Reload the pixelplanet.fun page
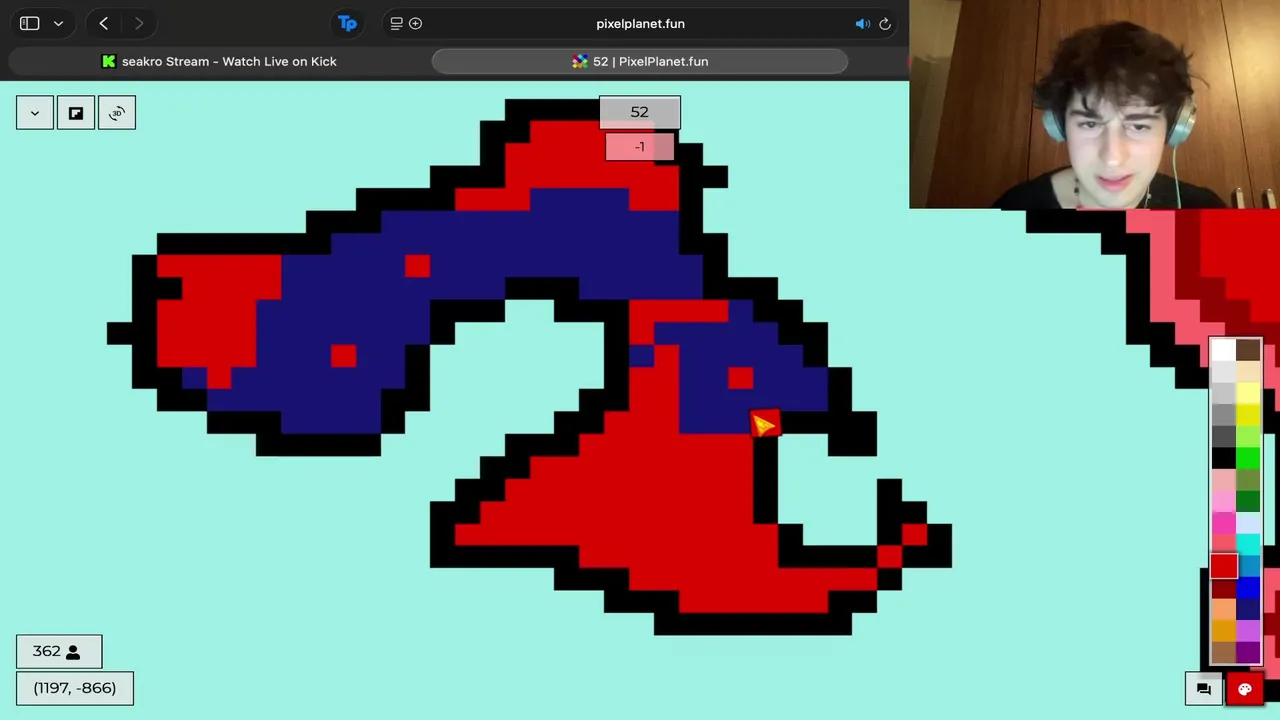1280x720 pixels. (885, 23)
